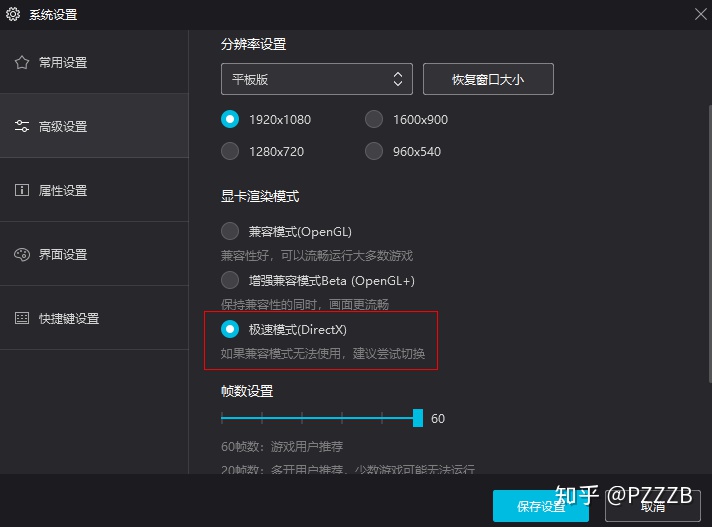Click the sliders icon beside 高级设置

coord(22,126)
